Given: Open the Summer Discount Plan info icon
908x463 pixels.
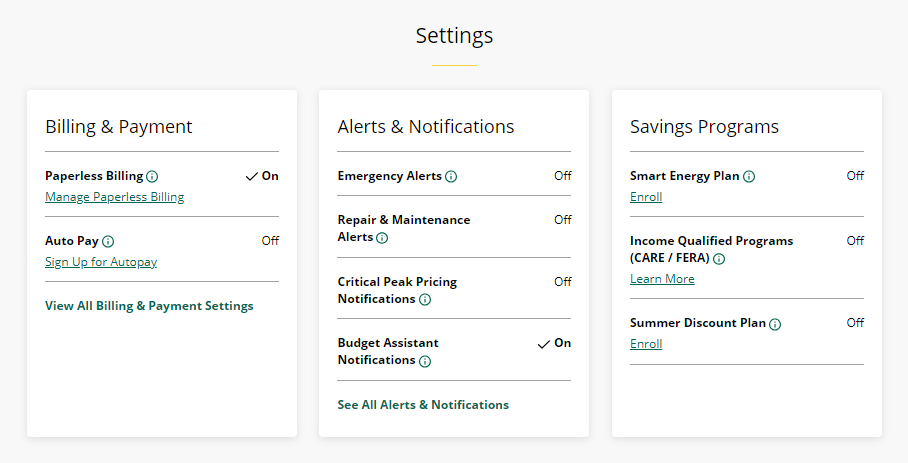Looking at the screenshot, I should click(775, 324).
